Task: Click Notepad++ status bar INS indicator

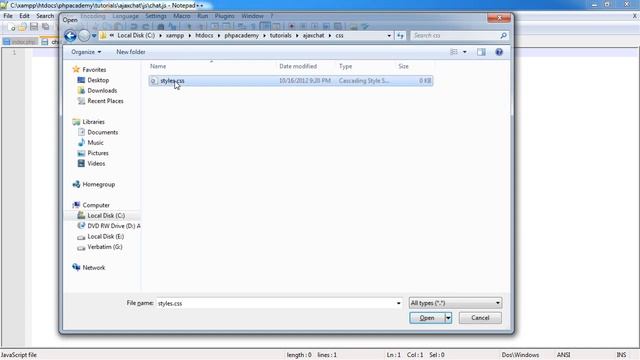Action: (x=621, y=355)
